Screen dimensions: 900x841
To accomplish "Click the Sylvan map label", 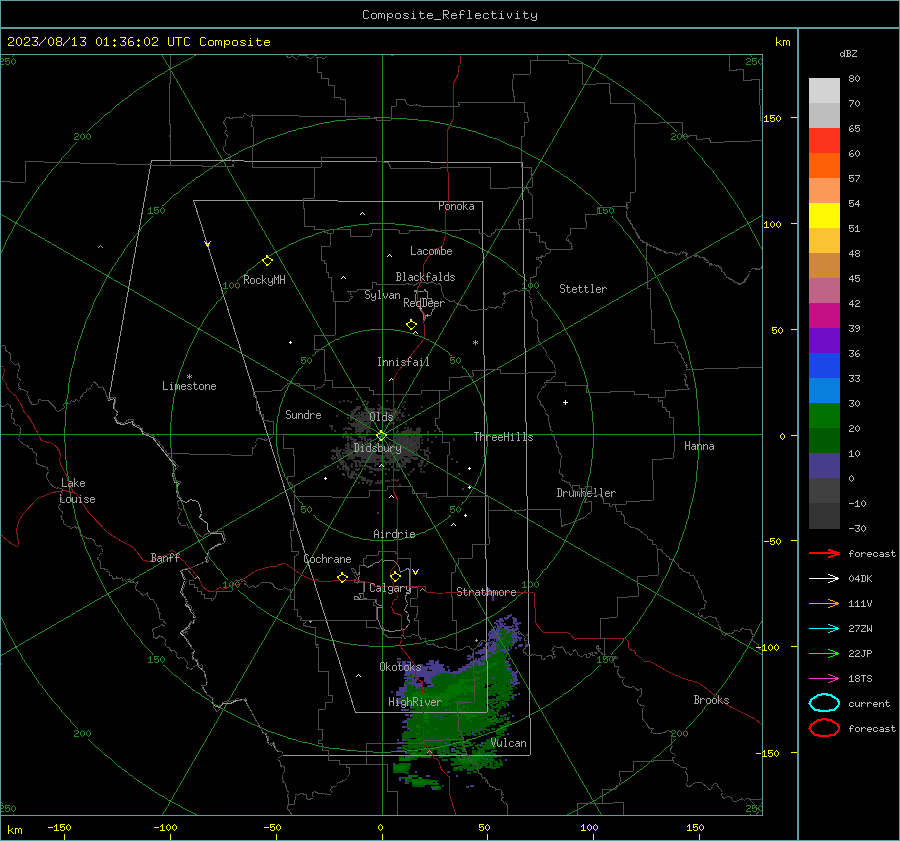I will tap(382, 295).
